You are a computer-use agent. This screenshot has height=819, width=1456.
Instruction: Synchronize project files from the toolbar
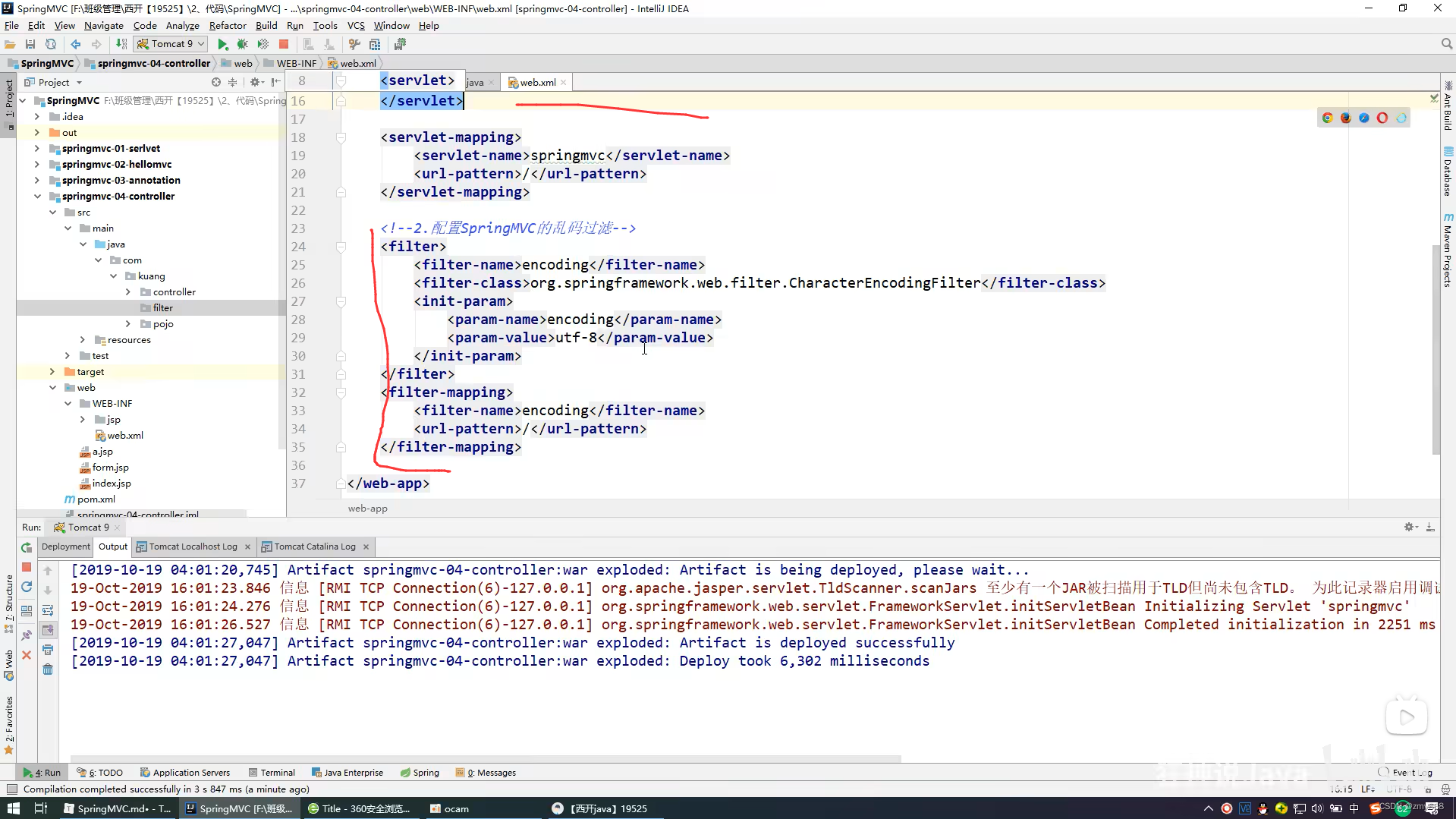pos(51,44)
